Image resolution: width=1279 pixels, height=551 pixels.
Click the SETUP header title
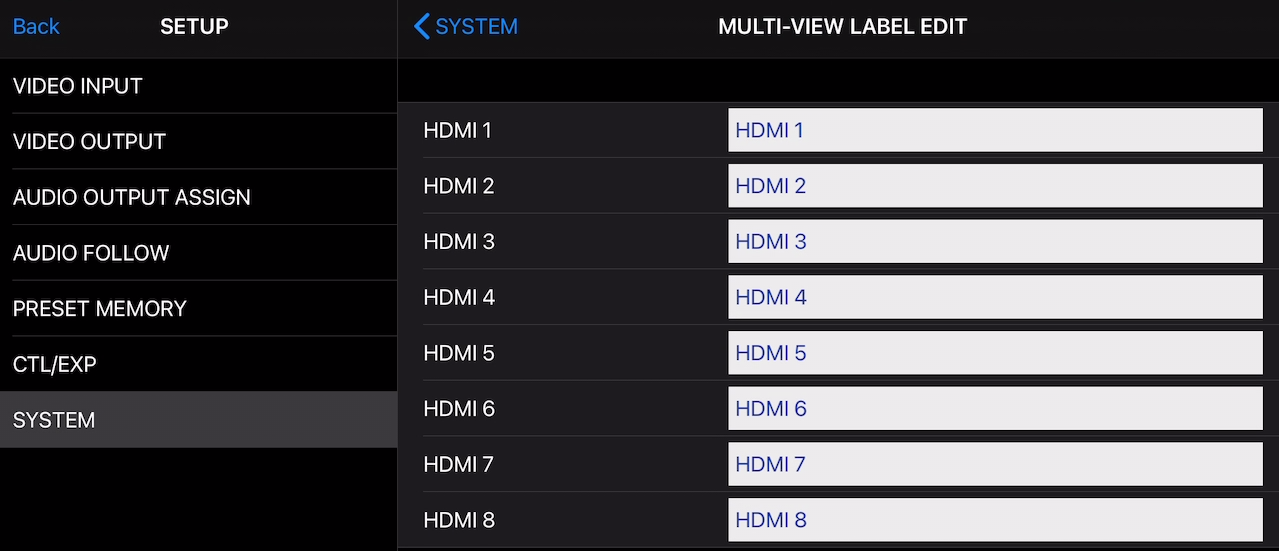(x=194, y=27)
